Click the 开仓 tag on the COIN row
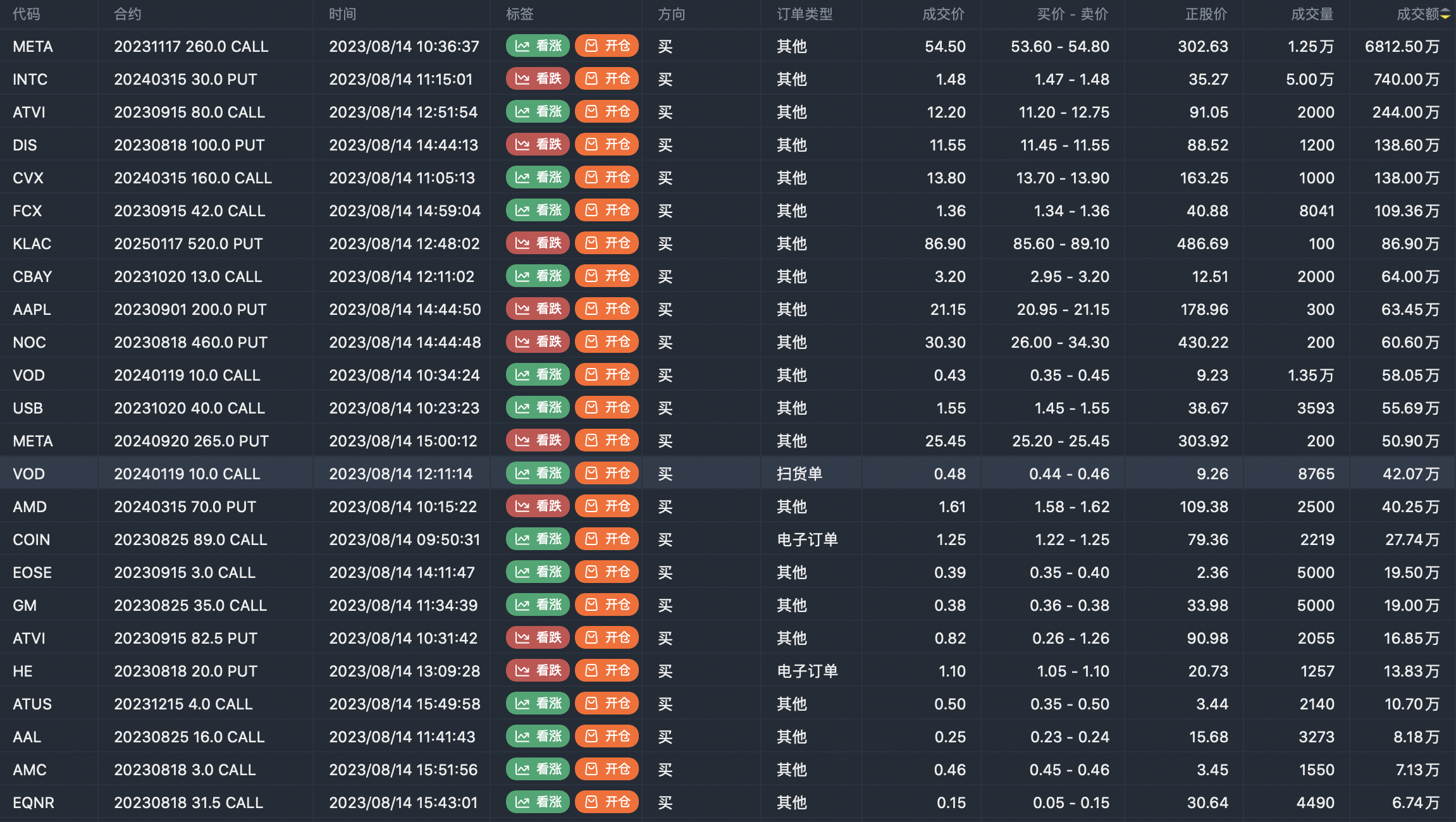 [x=607, y=539]
